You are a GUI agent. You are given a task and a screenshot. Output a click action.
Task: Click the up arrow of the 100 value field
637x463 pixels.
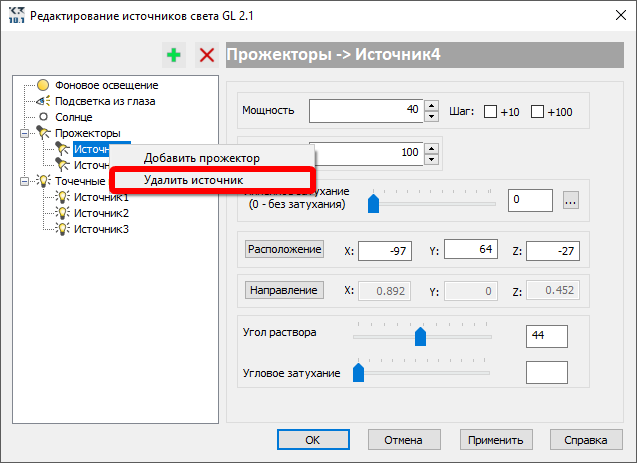[431, 148]
